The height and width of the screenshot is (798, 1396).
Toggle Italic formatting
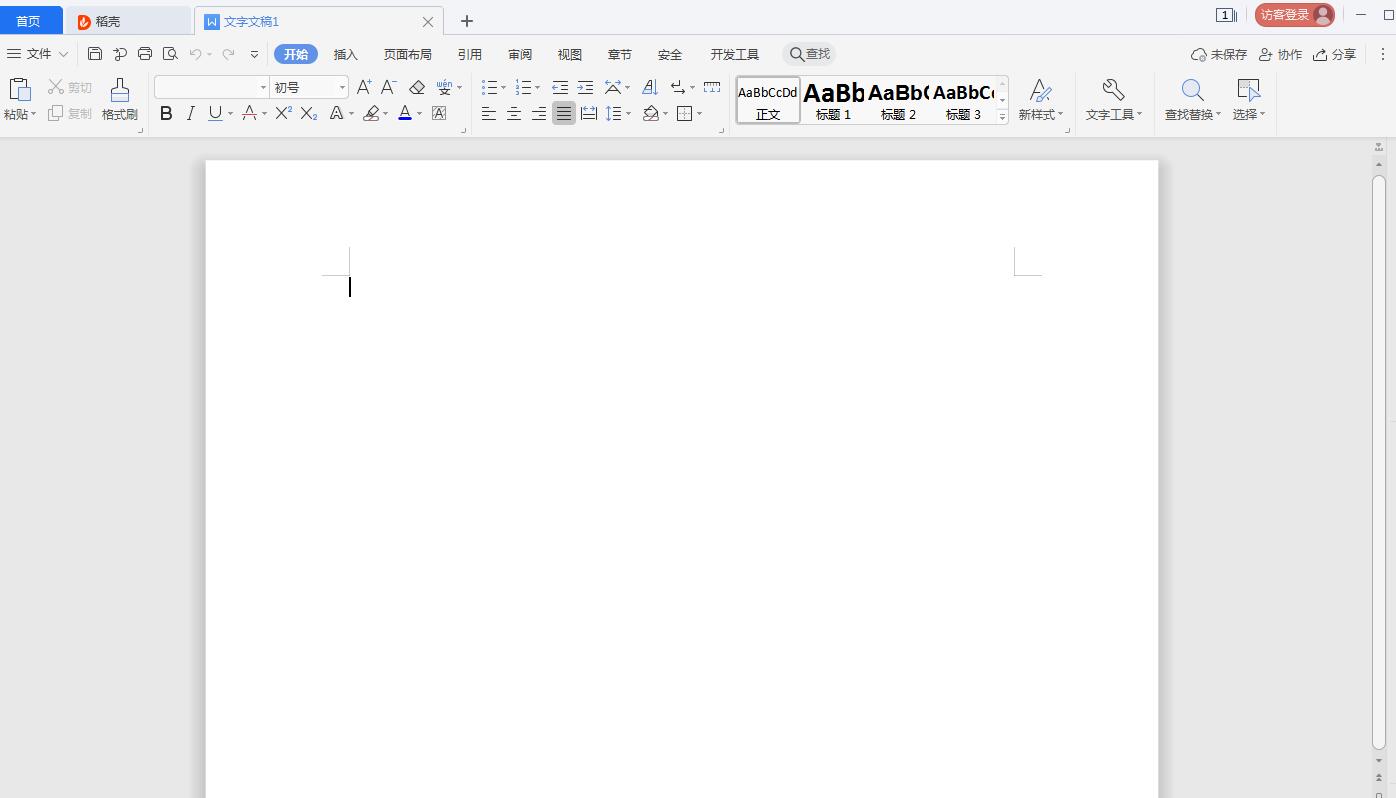pyautogui.click(x=190, y=114)
